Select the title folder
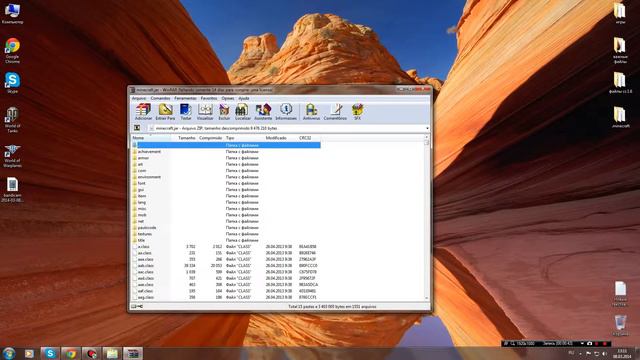Viewport: 640px width, 360px height. (141, 240)
